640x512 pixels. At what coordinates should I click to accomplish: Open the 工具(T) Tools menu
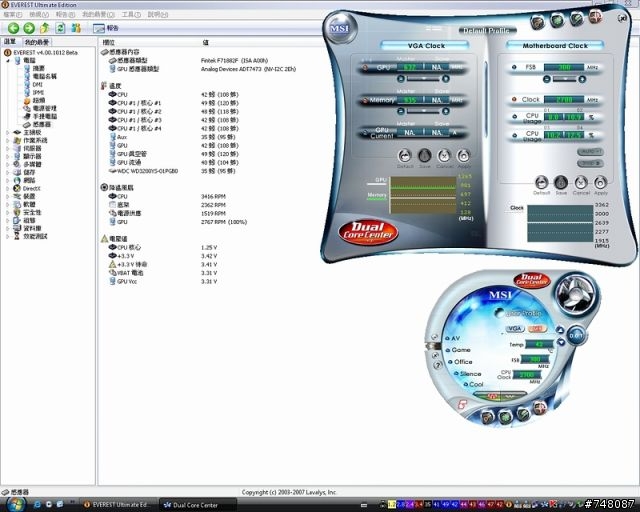pos(131,15)
